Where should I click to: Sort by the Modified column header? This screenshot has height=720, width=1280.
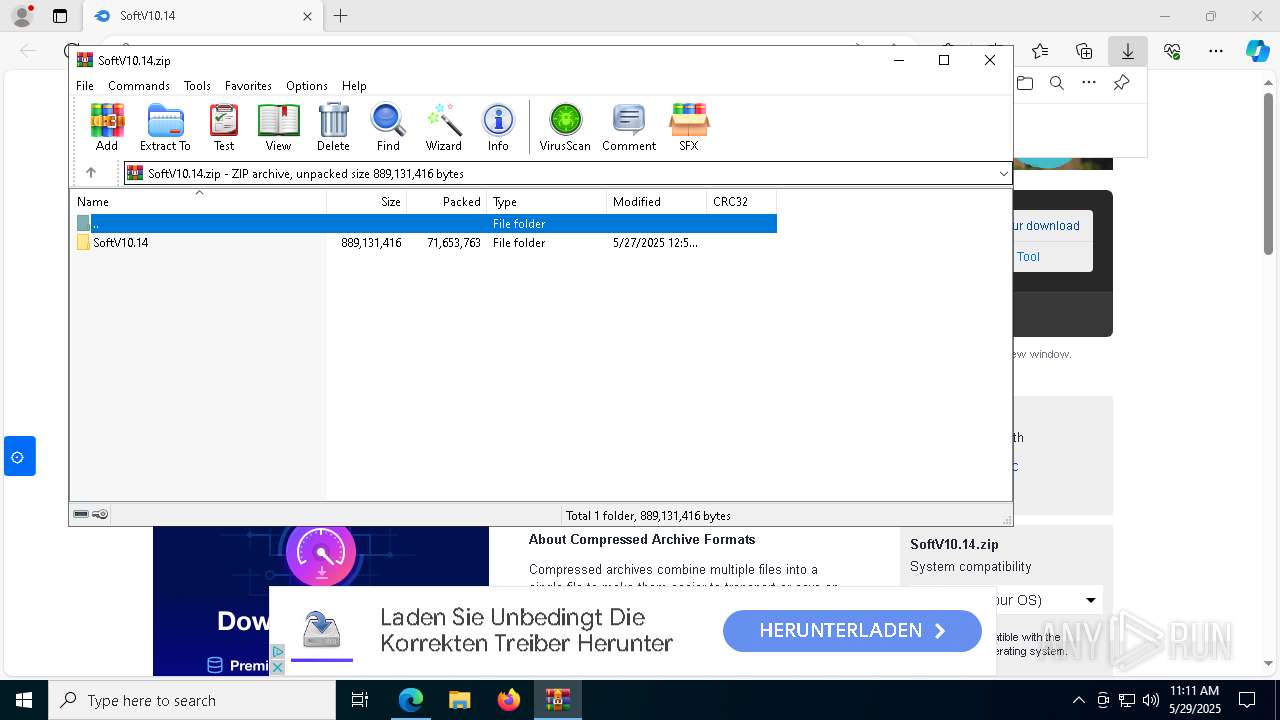657,202
